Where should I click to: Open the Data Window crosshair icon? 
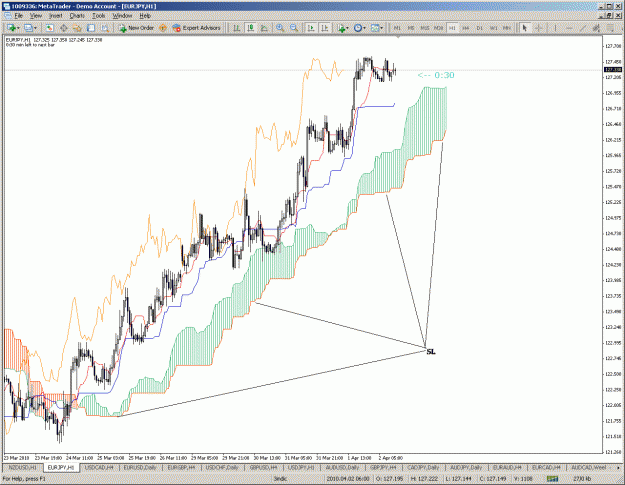click(63, 28)
